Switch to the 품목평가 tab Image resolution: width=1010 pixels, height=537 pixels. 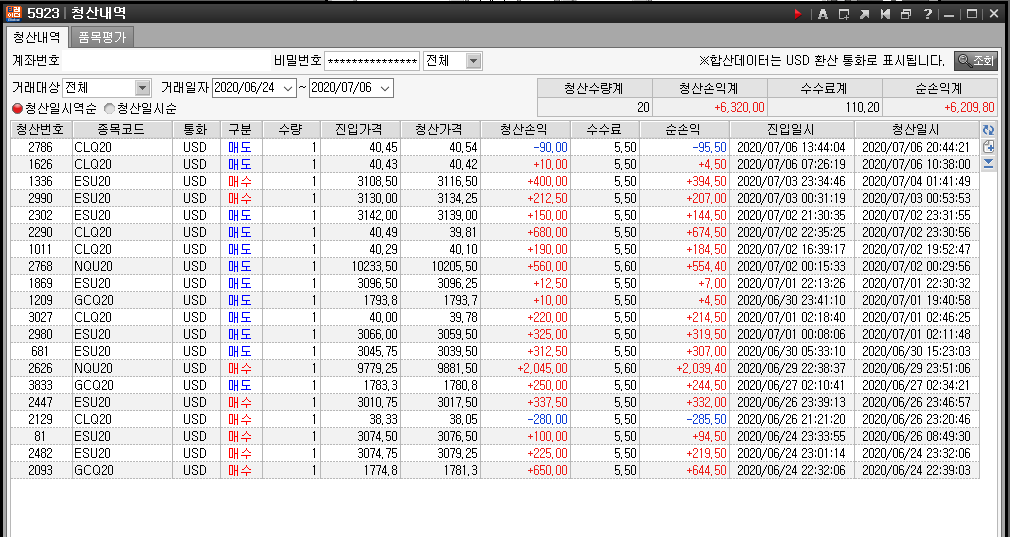point(103,37)
